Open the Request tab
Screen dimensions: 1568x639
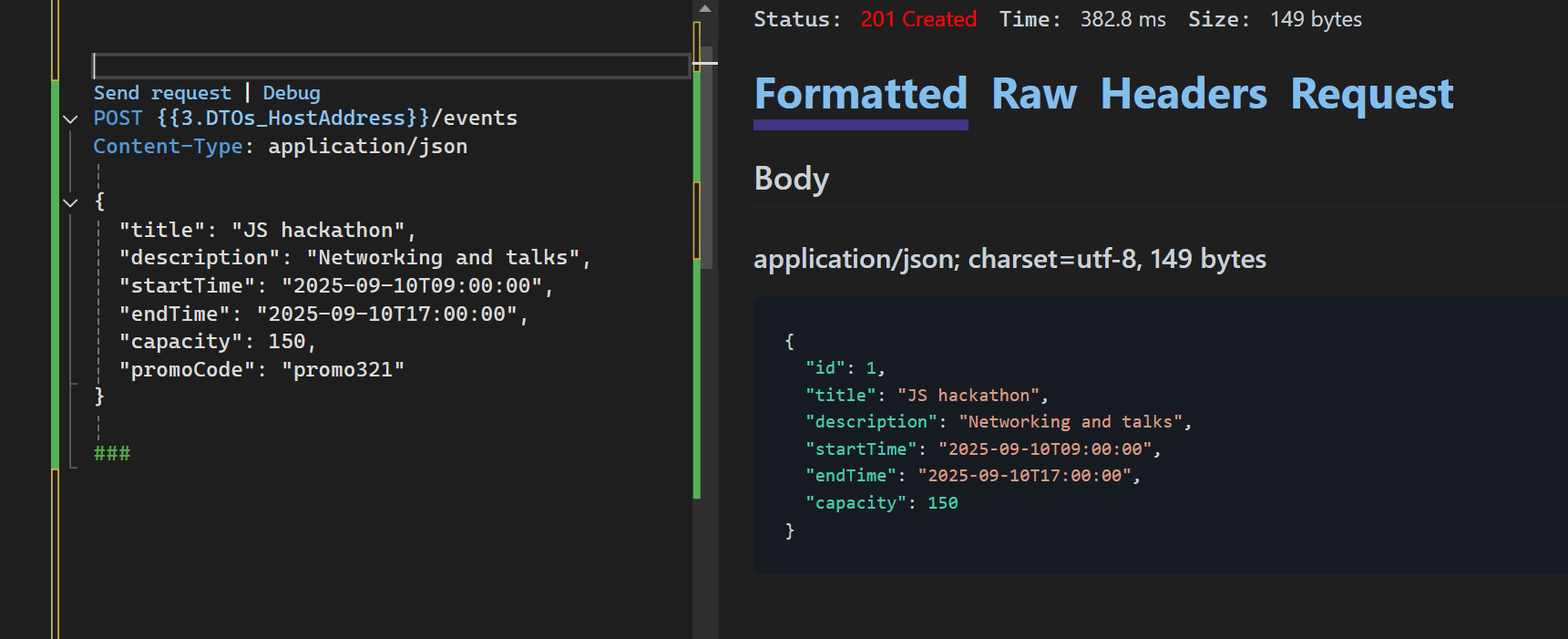(x=1372, y=94)
